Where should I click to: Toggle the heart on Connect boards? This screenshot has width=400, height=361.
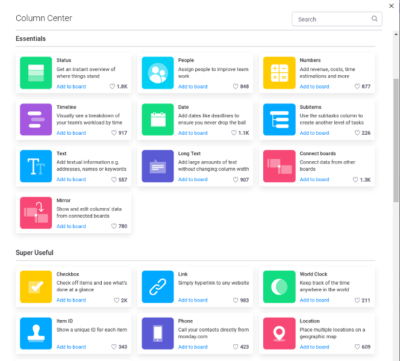(356, 180)
